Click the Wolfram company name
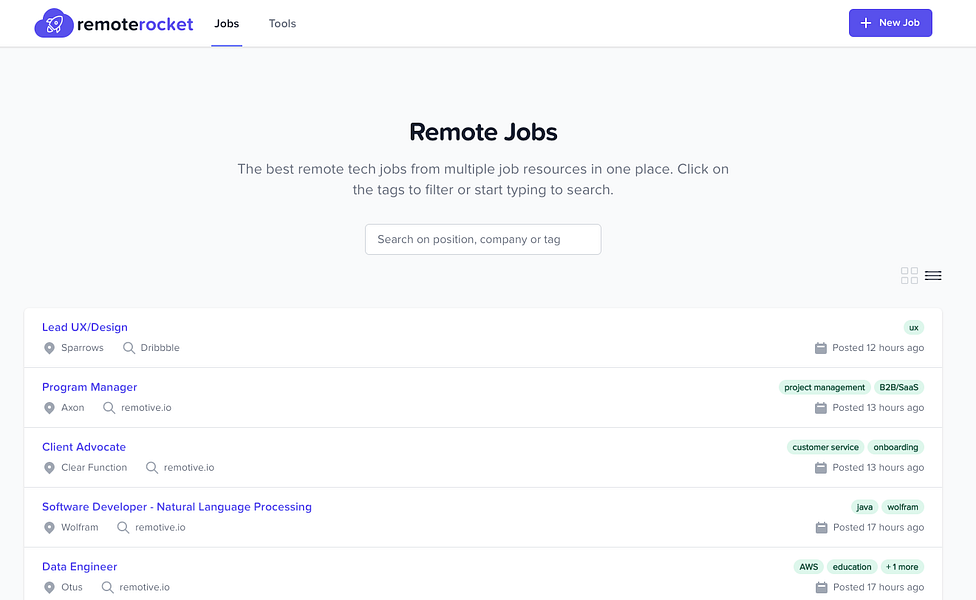The height and width of the screenshot is (600, 976). pyautogui.click(x=80, y=527)
